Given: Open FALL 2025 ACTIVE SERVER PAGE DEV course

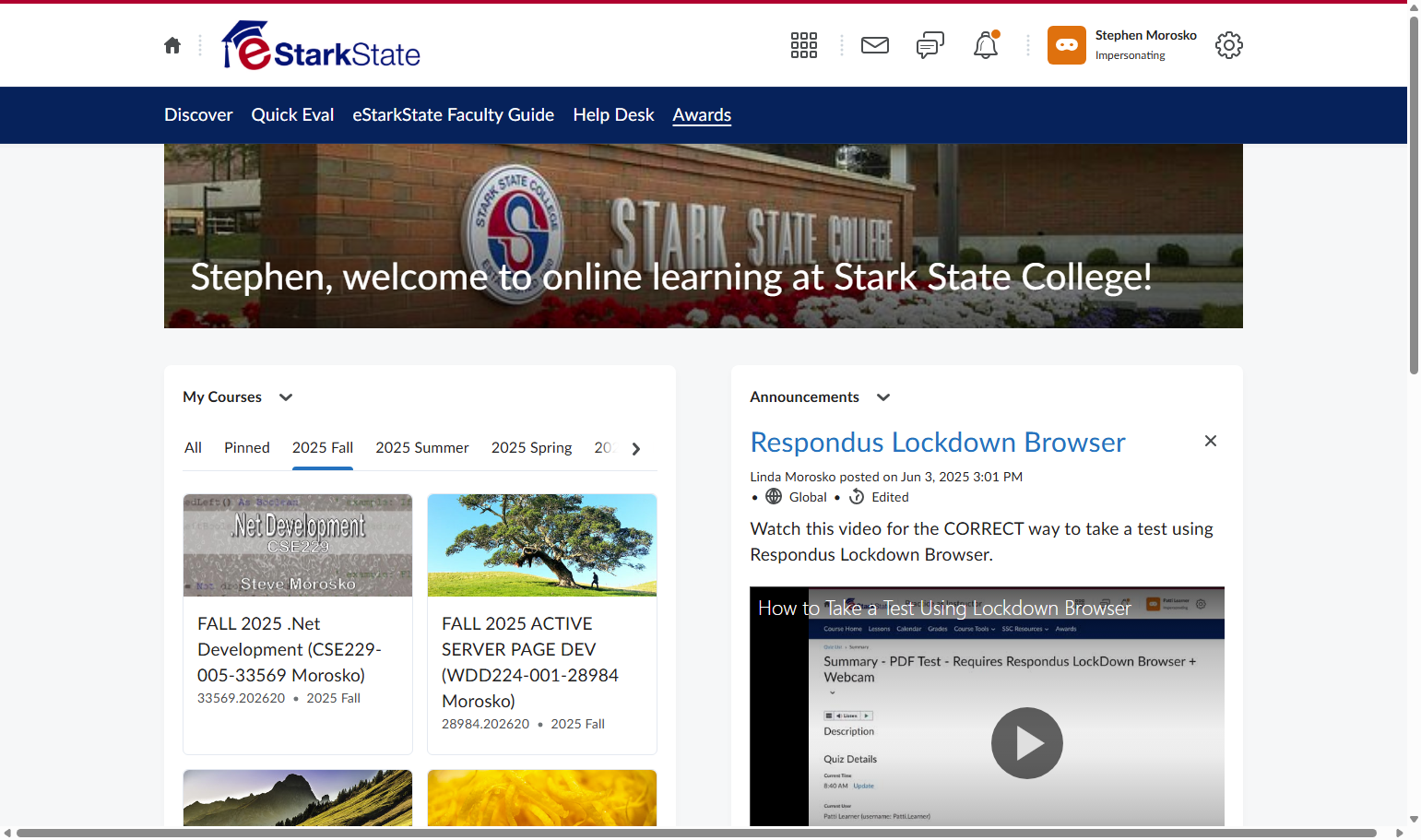Looking at the screenshot, I should (x=530, y=663).
